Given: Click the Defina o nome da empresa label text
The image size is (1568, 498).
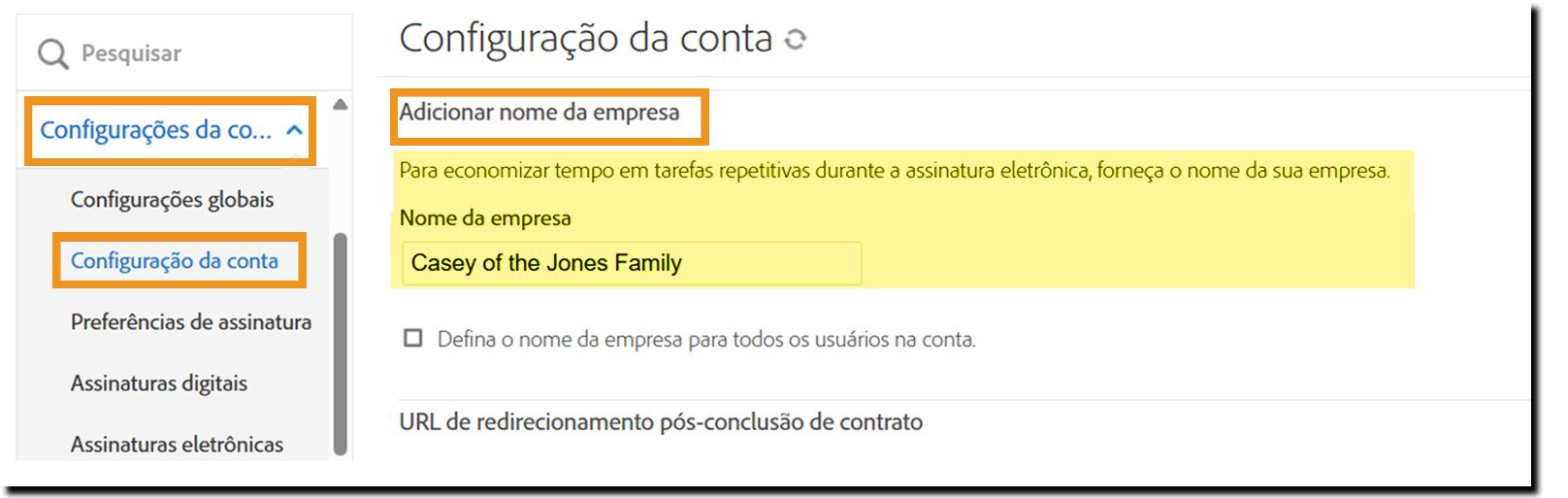Looking at the screenshot, I should pos(706,340).
